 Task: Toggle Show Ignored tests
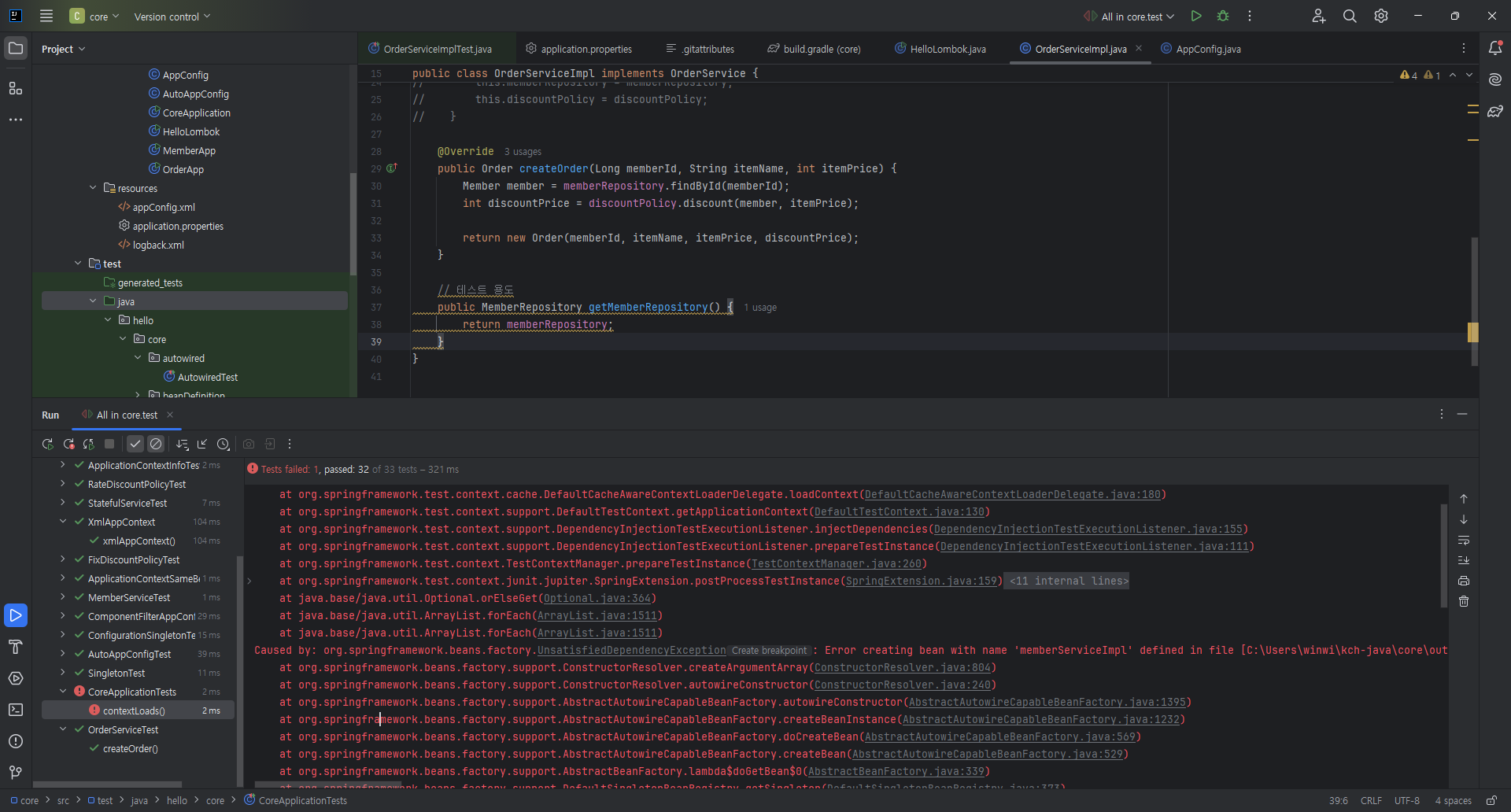click(156, 444)
